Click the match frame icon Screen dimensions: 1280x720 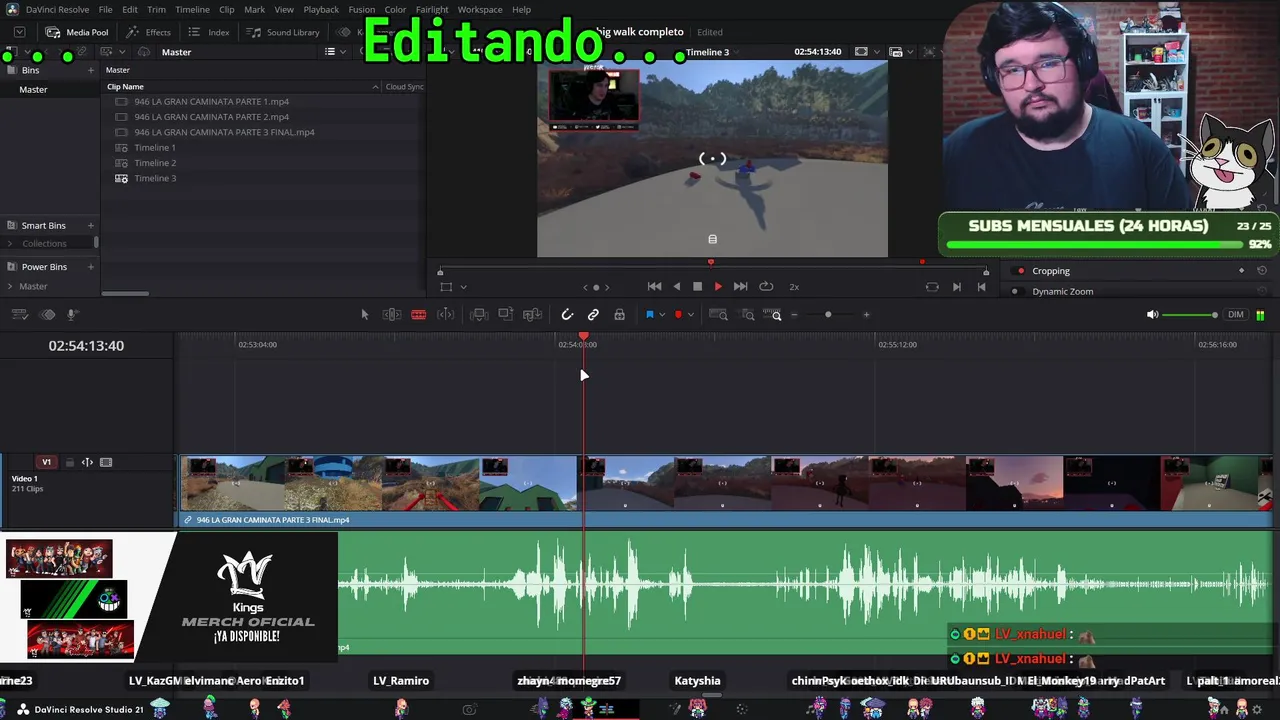pos(932,287)
